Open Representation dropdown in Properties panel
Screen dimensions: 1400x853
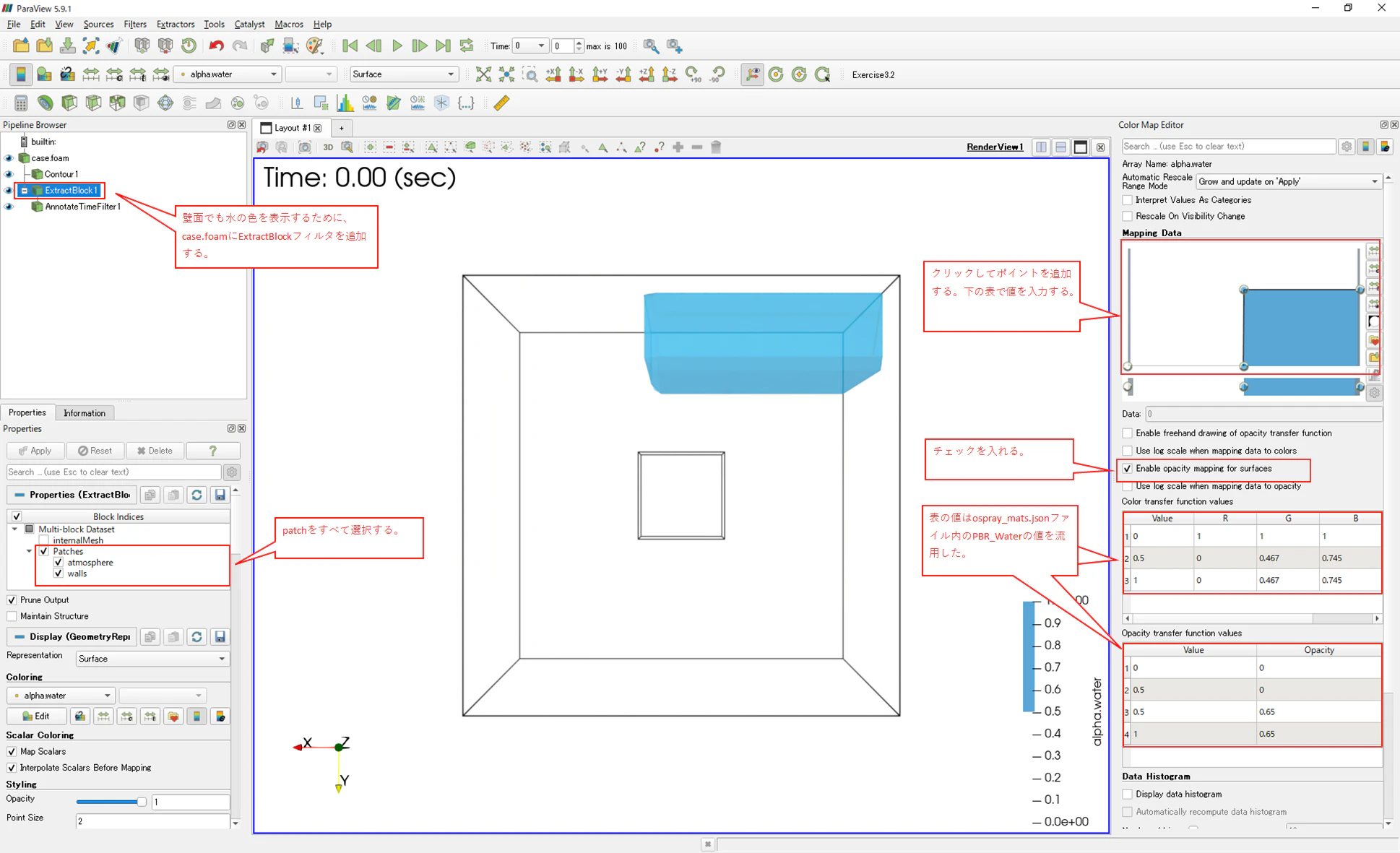click(152, 659)
